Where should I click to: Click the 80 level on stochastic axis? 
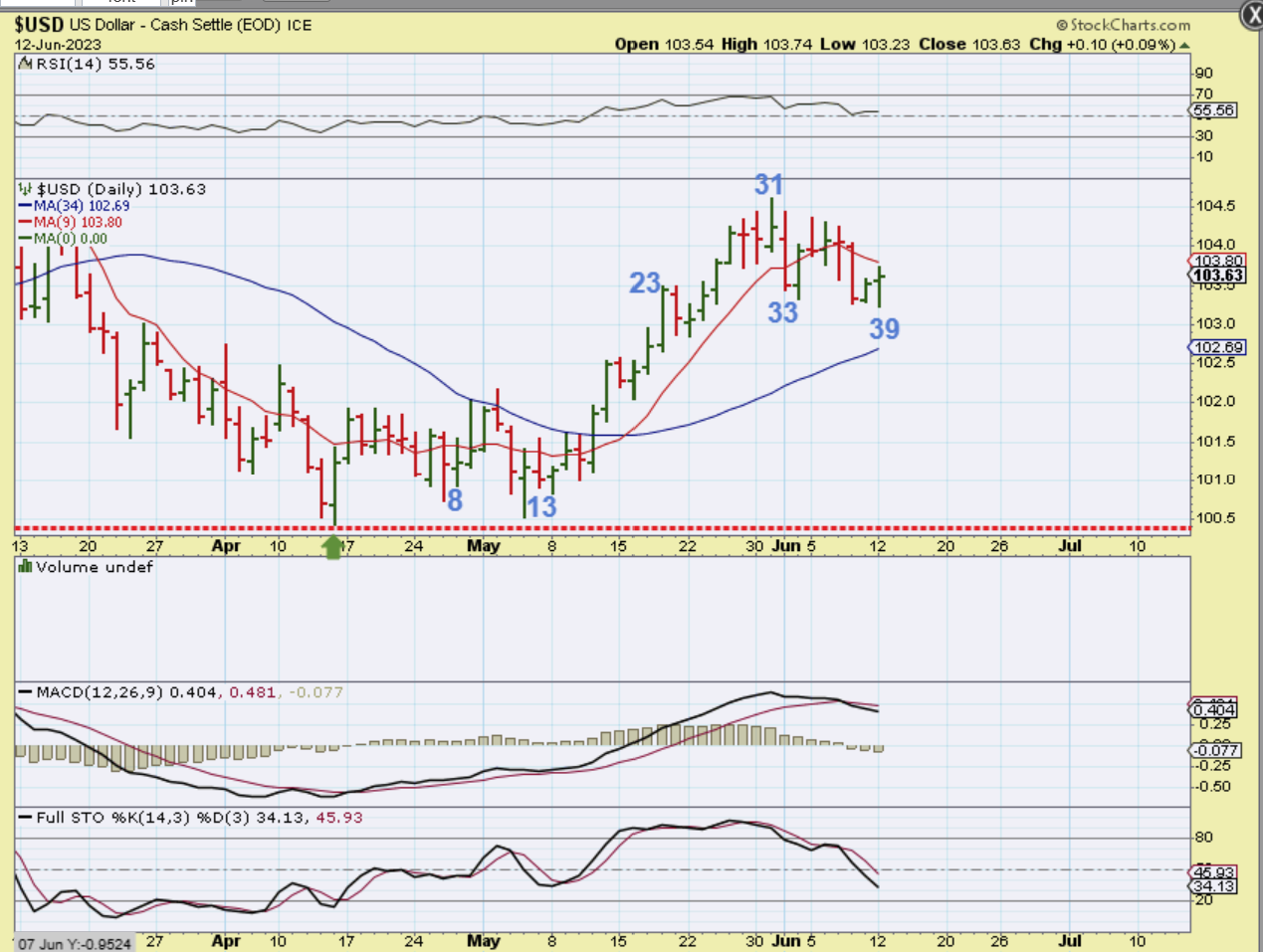click(x=1204, y=838)
